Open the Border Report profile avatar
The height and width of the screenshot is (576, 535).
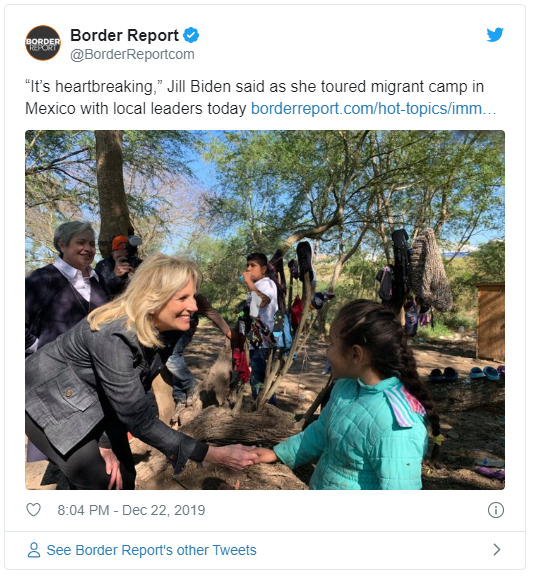point(43,43)
